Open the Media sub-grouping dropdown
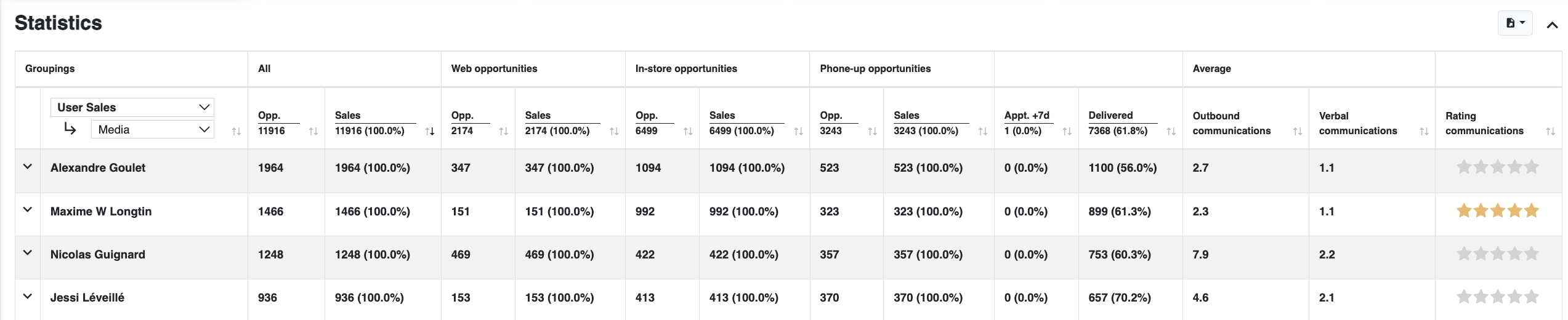The height and width of the screenshot is (320, 1568). pyautogui.click(x=152, y=129)
